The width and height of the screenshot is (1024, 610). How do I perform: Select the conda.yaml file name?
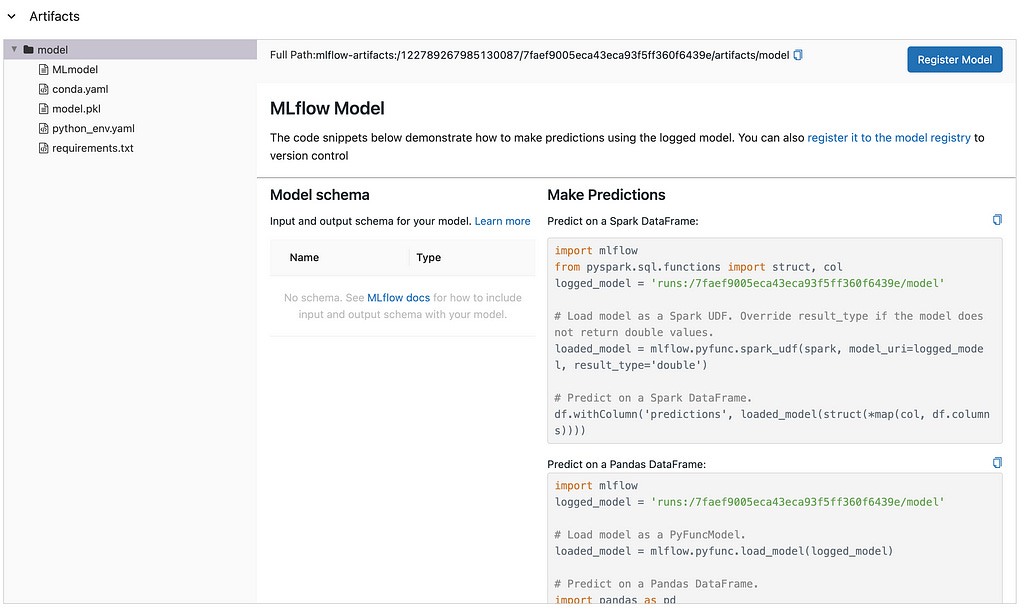(x=80, y=89)
